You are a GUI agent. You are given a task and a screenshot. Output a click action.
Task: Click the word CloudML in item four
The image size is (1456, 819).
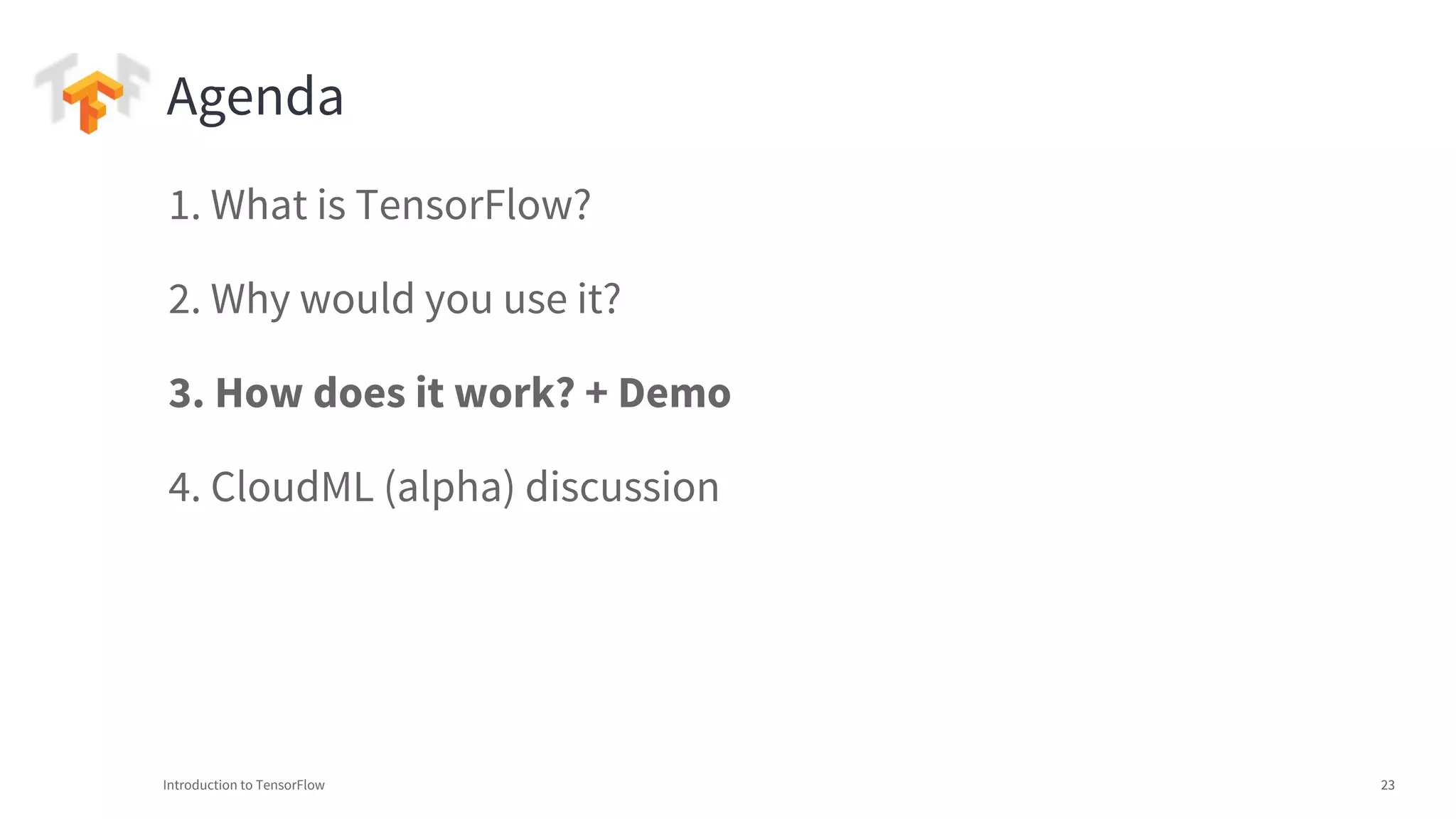[292, 487]
